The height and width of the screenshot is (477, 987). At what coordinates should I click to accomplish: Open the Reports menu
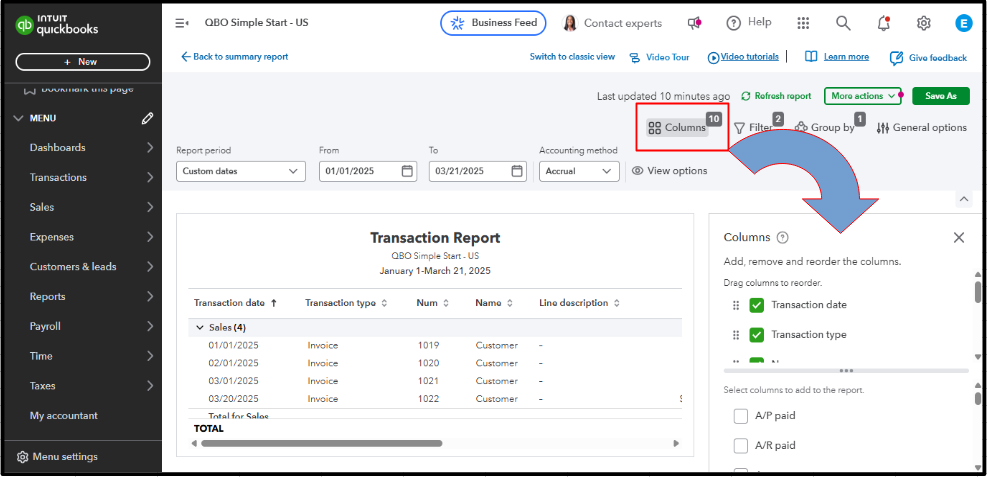pyautogui.click(x=82, y=296)
